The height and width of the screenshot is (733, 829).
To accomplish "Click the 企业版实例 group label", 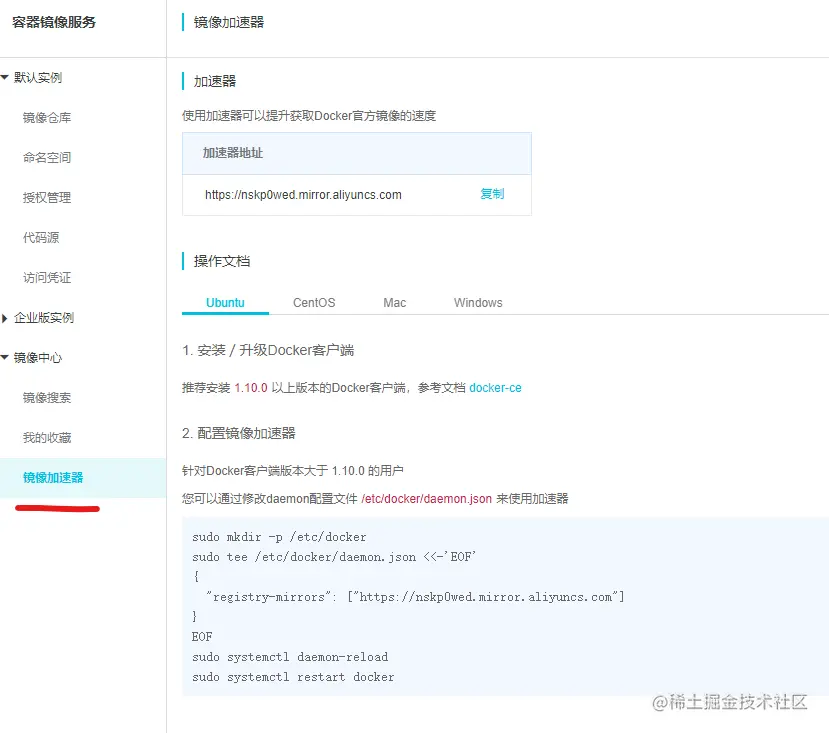I will [44, 318].
